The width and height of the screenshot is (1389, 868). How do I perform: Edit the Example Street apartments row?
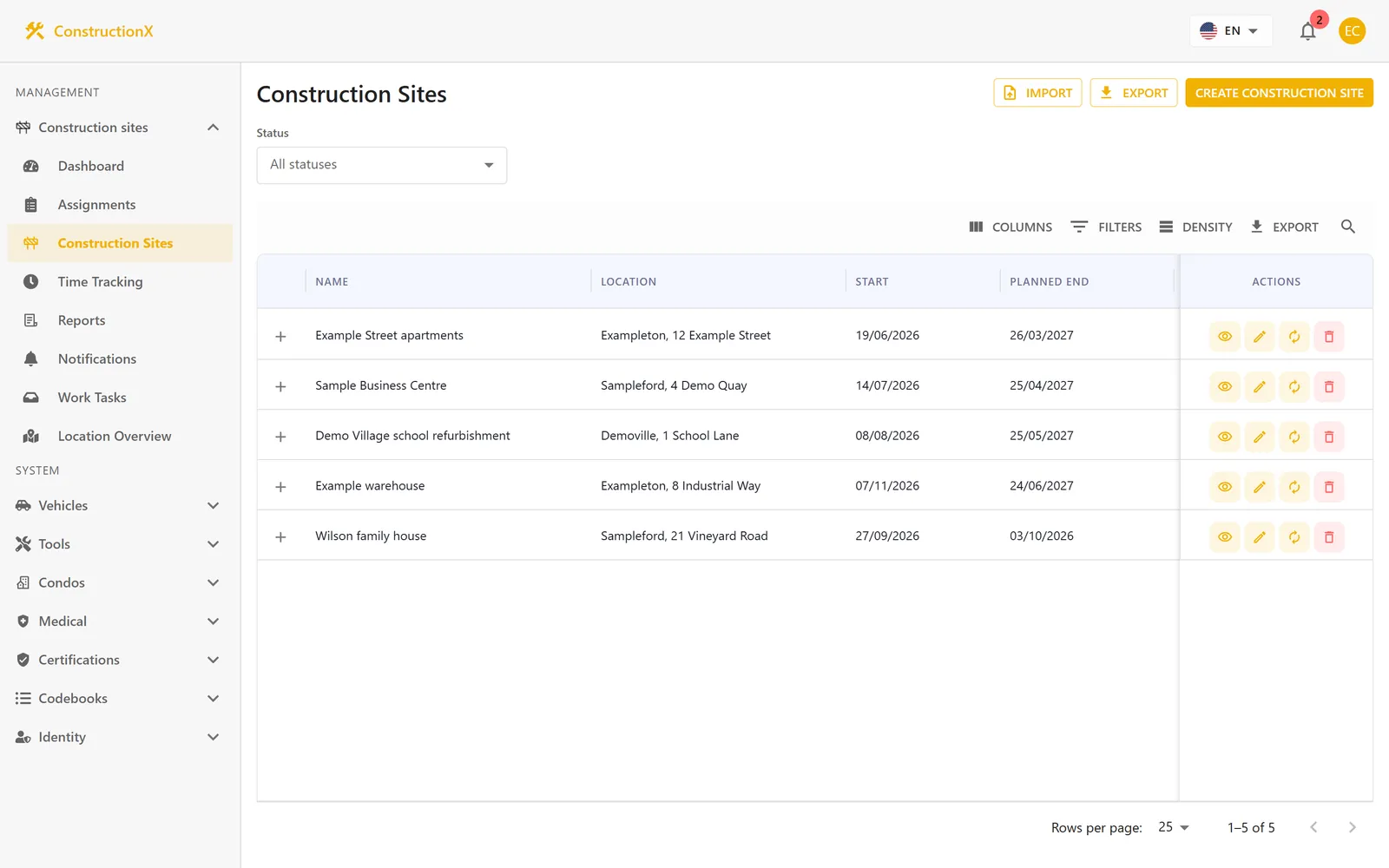[1260, 337]
